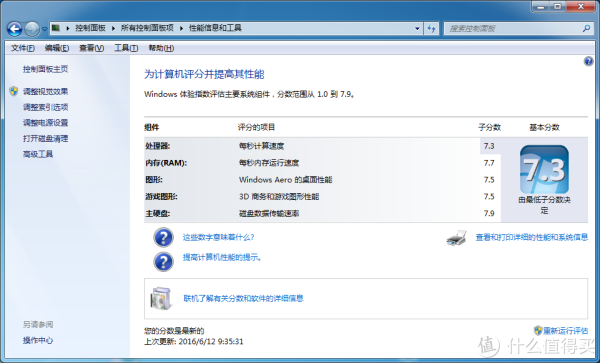Click the printer icon for detailed info
600x363 pixels.
[x=457, y=238]
